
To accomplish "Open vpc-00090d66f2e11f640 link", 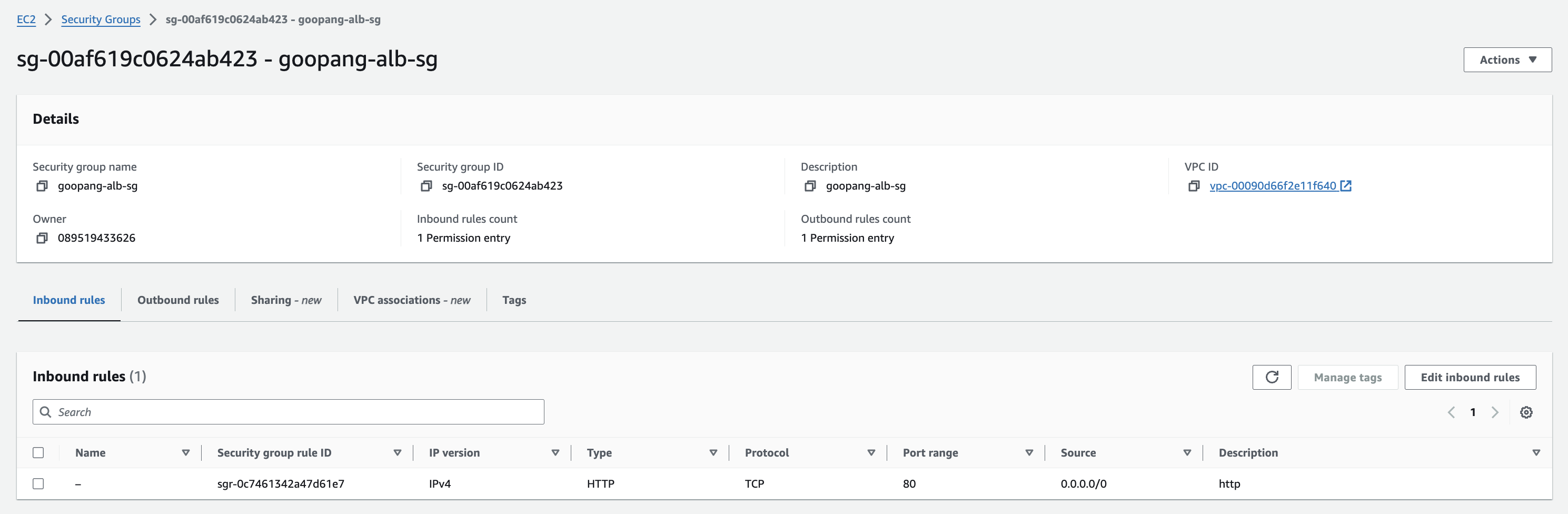I will pos(1273,186).
